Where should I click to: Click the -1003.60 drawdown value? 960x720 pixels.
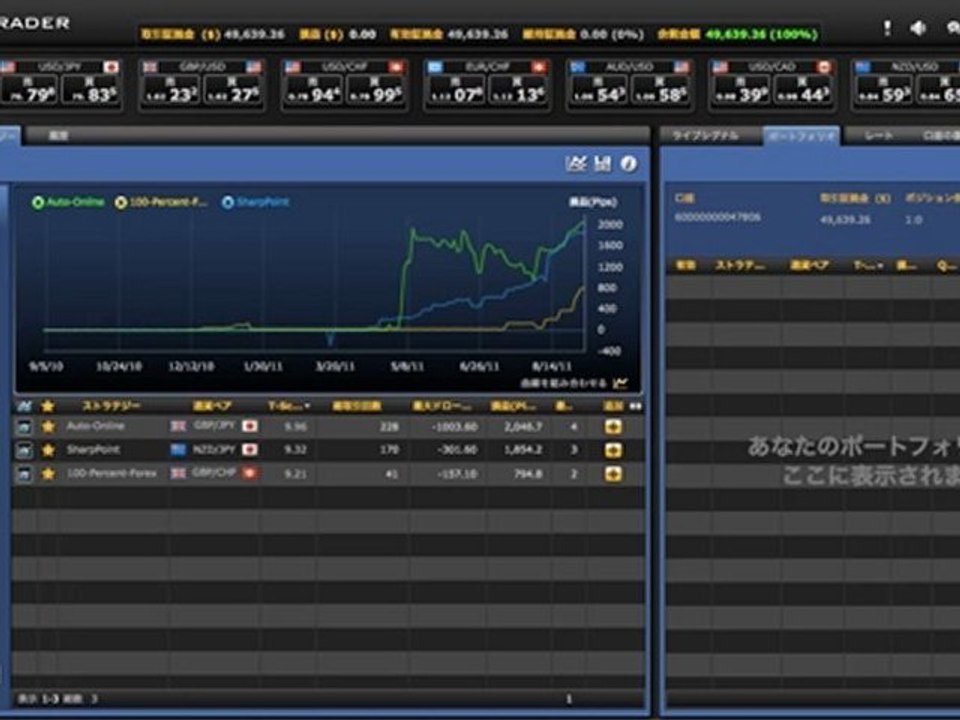click(x=454, y=427)
